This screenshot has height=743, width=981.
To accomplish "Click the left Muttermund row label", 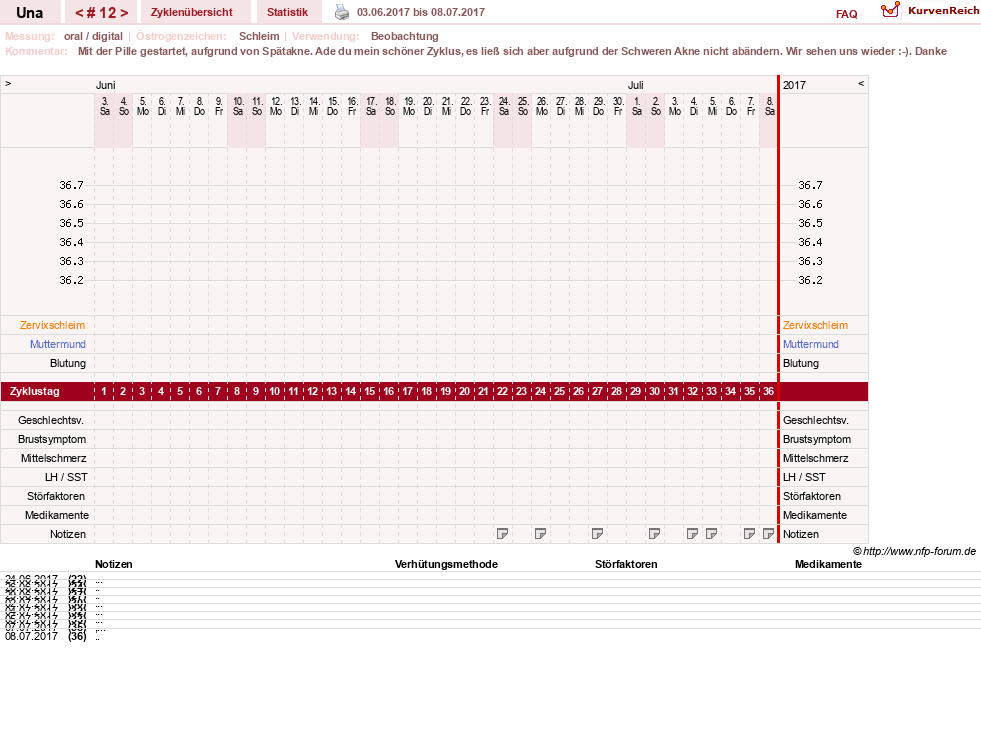I will 58,344.
